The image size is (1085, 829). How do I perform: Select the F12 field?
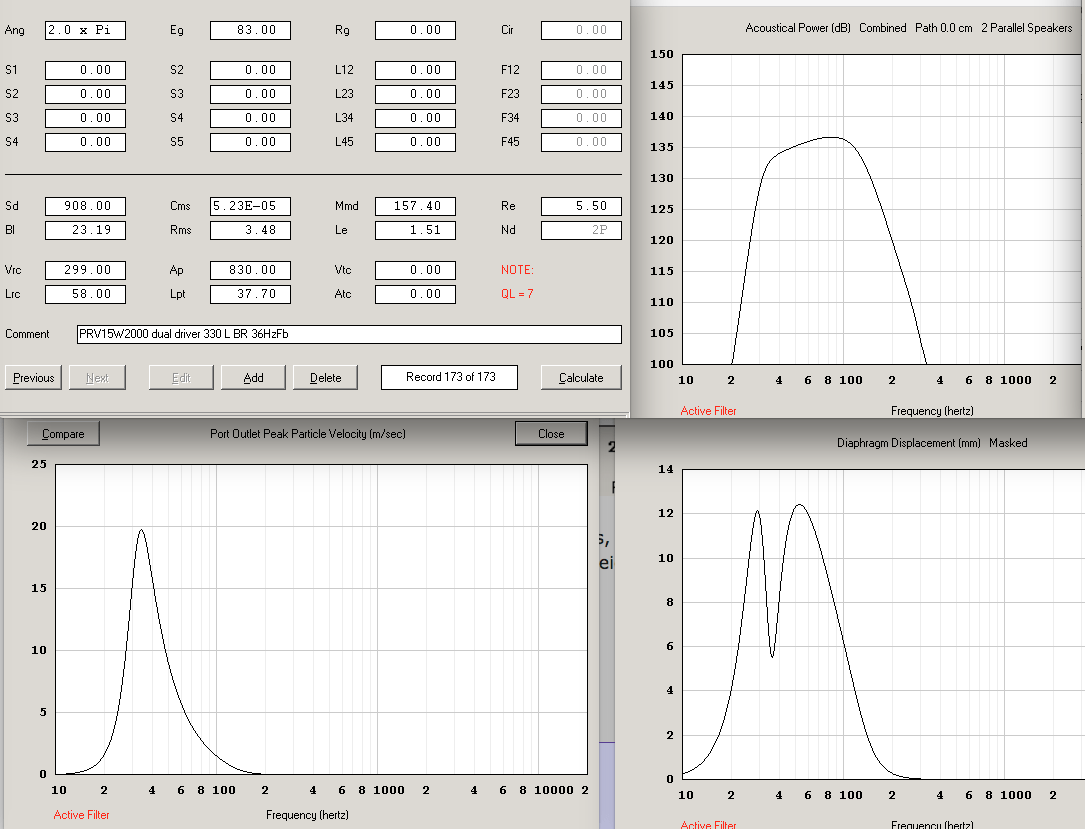click(581, 70)
